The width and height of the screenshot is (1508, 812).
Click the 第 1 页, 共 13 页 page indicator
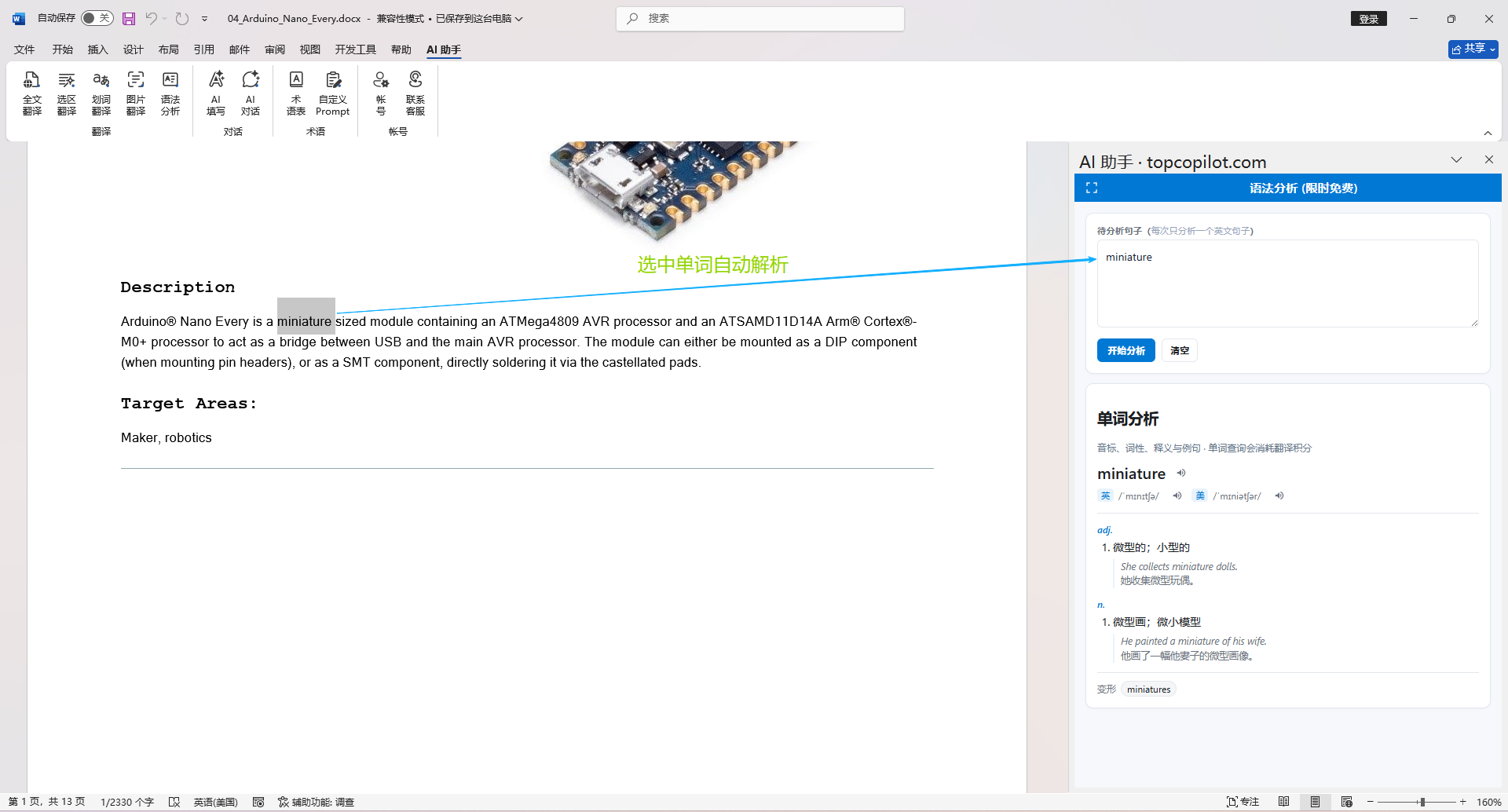pyautogui.click(x=47, y=802)
